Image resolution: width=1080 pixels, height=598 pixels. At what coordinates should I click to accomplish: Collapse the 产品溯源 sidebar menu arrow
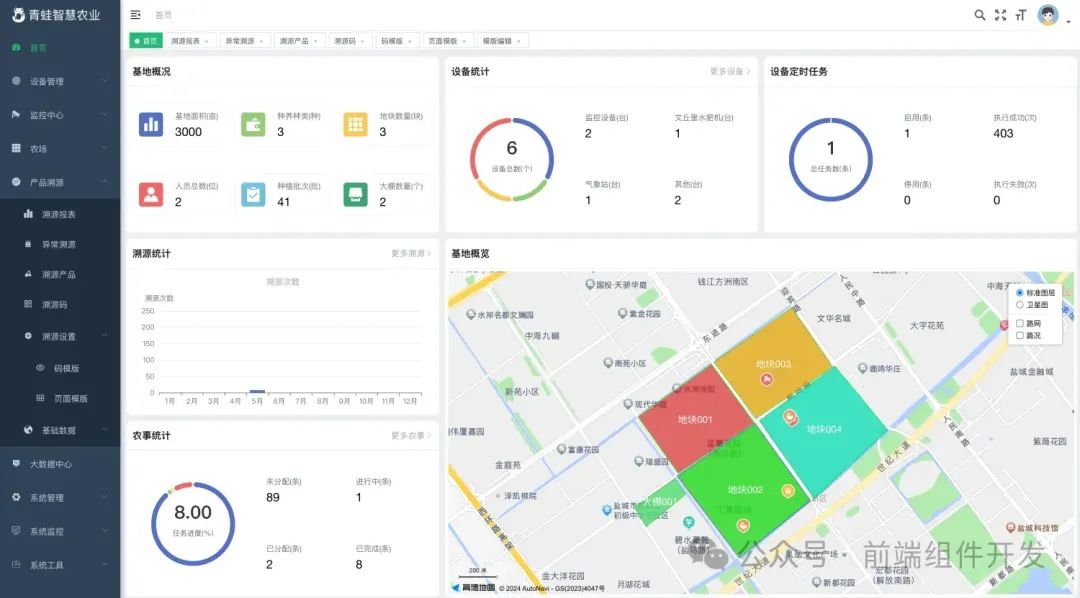tap(105, 182)
